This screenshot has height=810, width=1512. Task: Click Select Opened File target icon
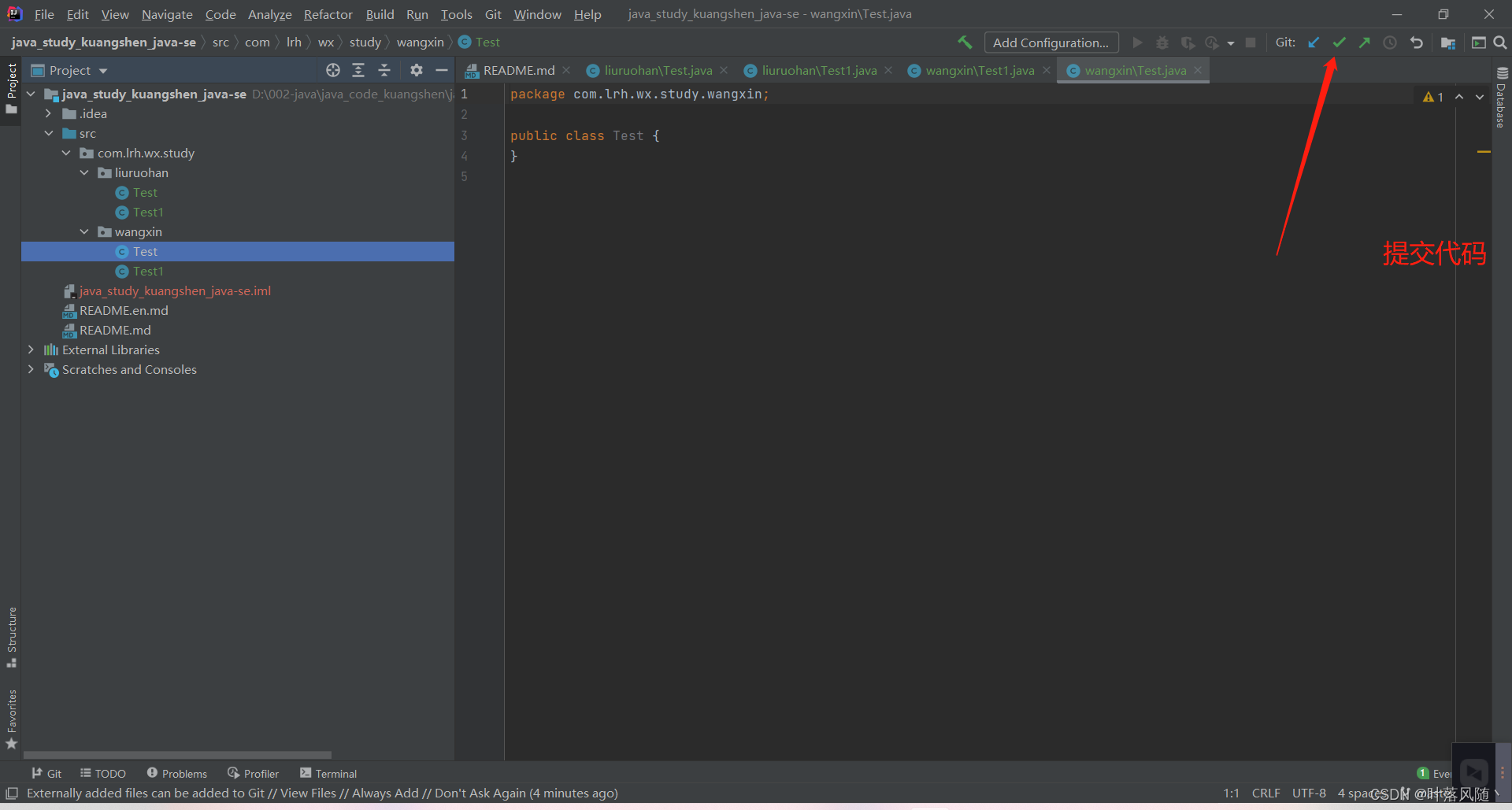click(333, 70)
